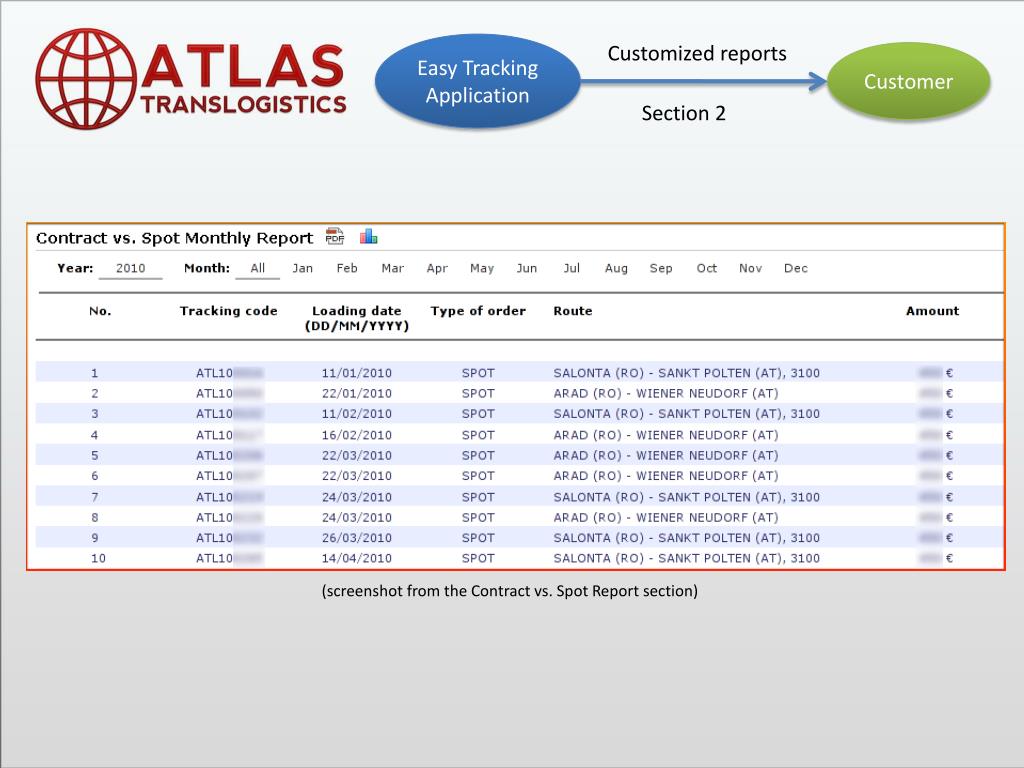Click the amount in row 7
Screen dimensions: 1024x768
[x=935, y=497]
